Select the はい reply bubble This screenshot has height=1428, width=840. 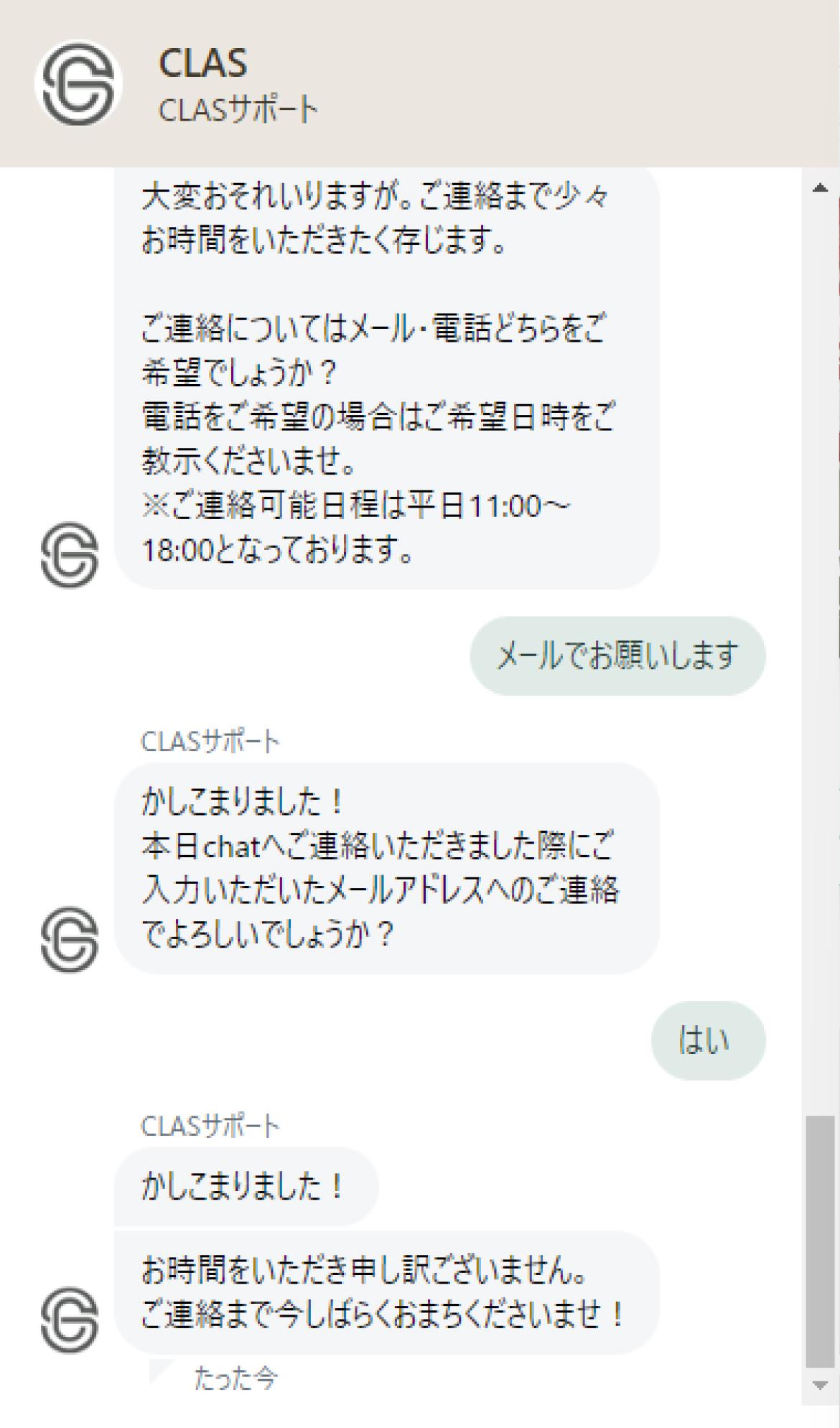click(708, 1040)
